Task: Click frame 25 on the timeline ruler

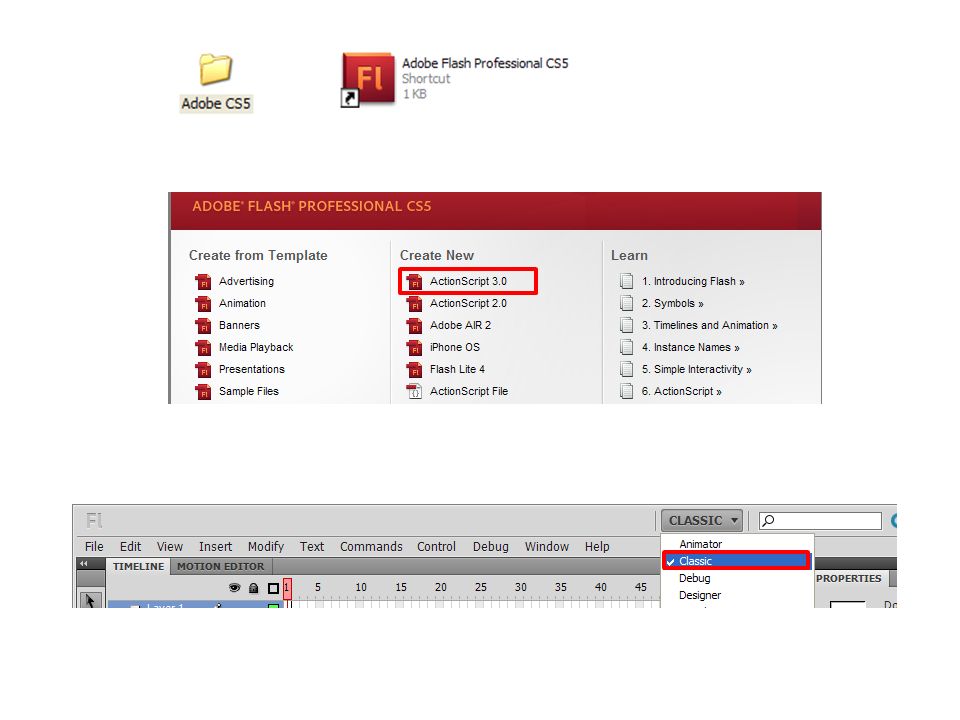Action: (481, 587)
